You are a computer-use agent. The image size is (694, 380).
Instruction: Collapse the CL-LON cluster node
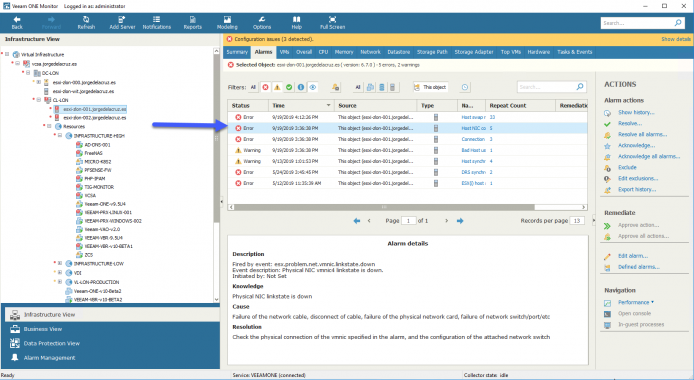(x=39, y=100)
